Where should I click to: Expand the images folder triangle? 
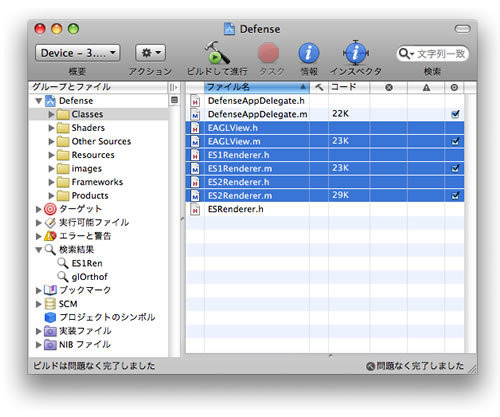pos(51,169)
